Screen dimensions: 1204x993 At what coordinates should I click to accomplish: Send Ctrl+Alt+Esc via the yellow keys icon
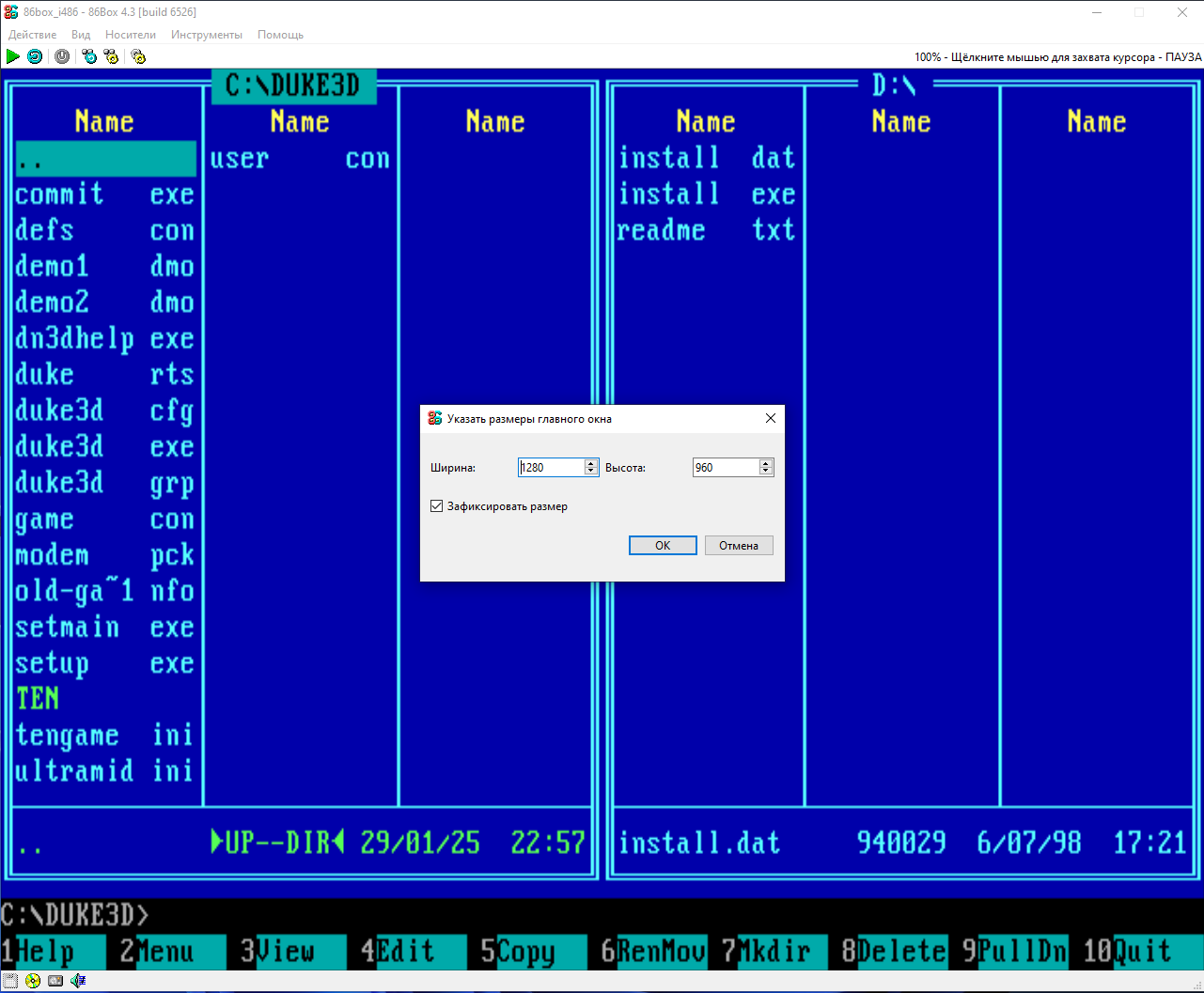coord(112,56)
